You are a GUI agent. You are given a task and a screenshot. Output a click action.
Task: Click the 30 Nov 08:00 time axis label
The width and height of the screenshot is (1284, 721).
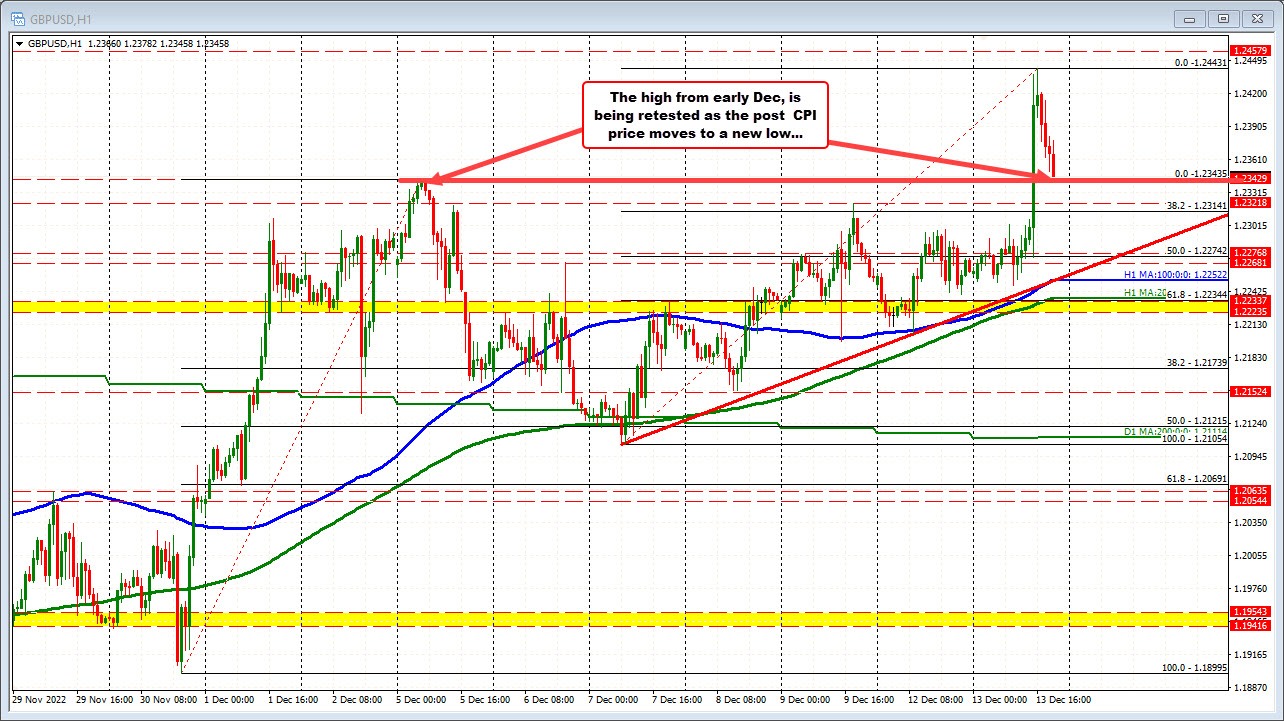click(x=169, y=700)
